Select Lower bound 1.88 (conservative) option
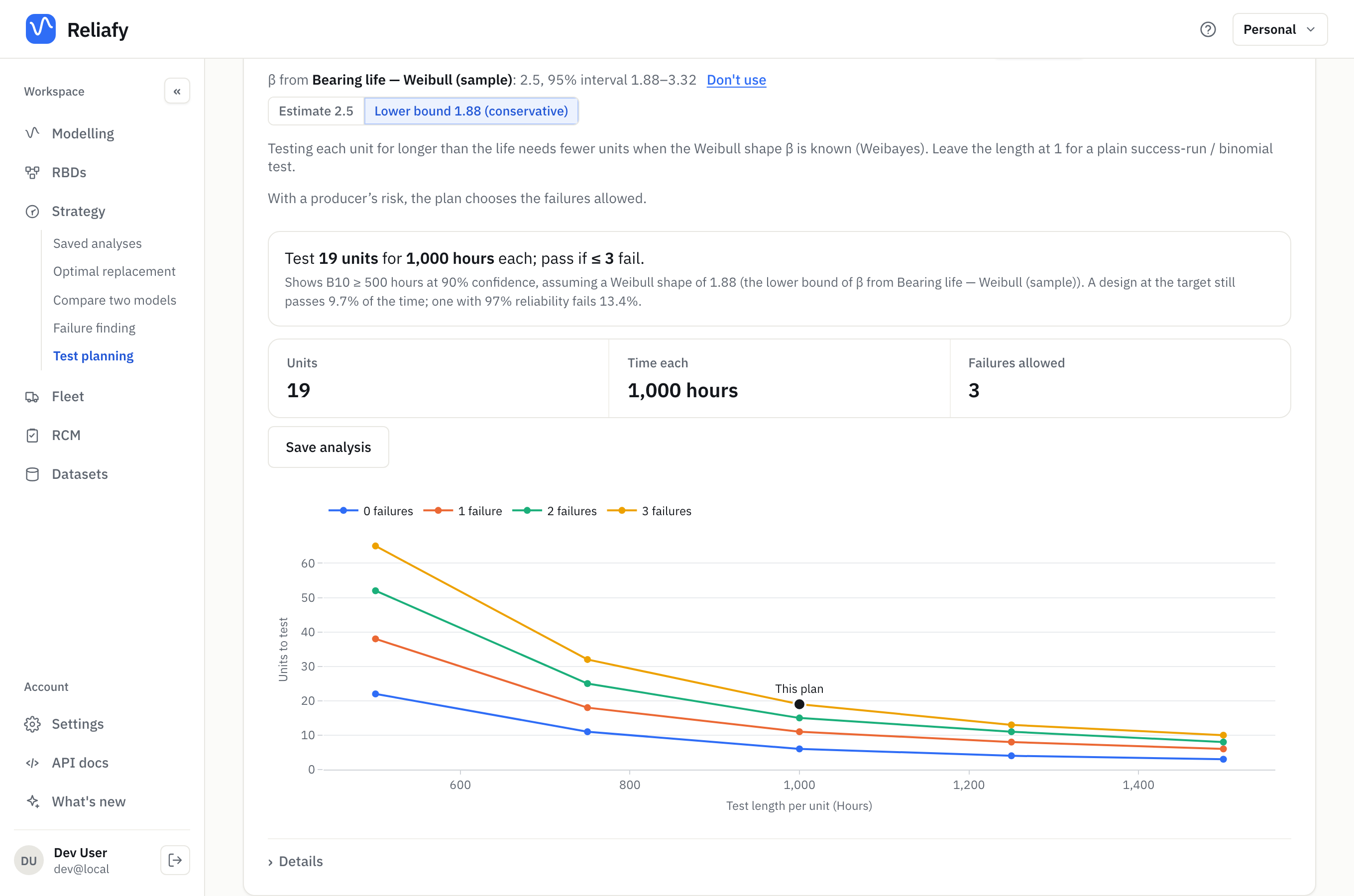The height and width of the screenshot is (896, 1354). (471, 111)
